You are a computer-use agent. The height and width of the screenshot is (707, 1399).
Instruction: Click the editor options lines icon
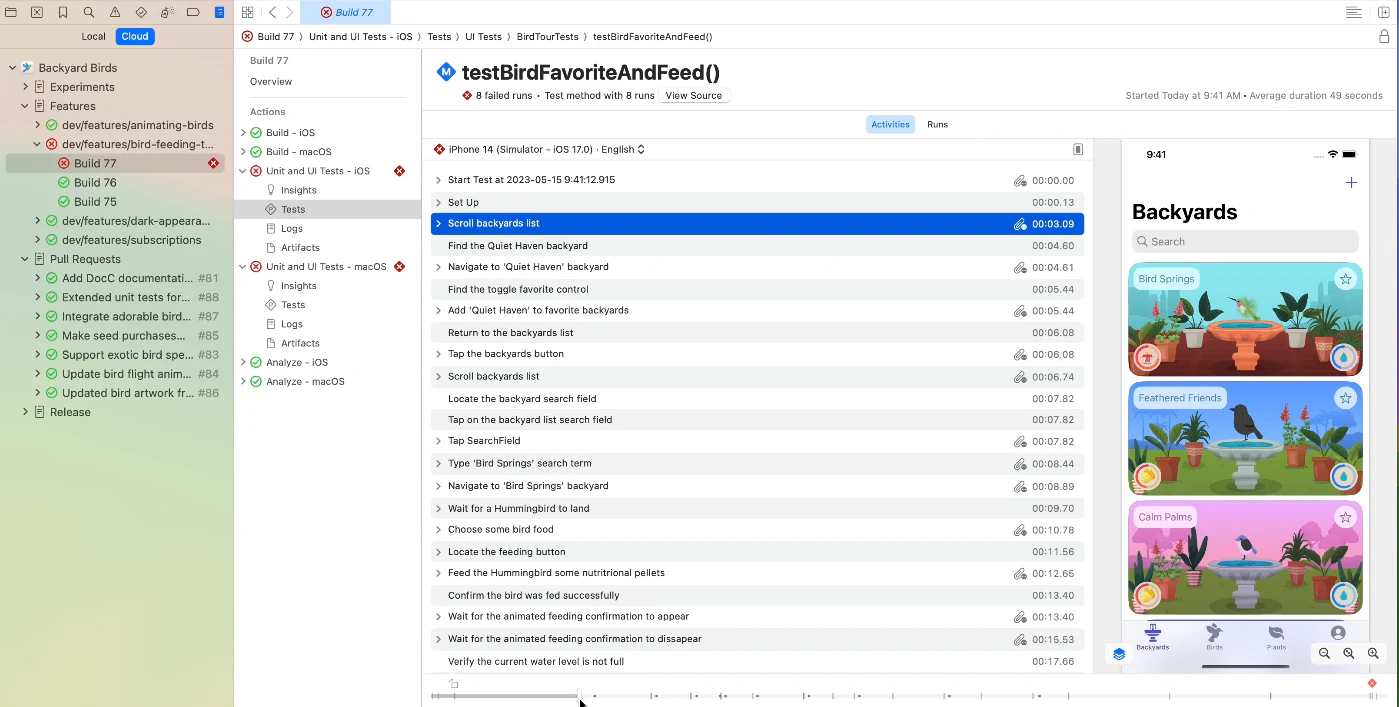pyautogui.click(x=1353, y=12)
